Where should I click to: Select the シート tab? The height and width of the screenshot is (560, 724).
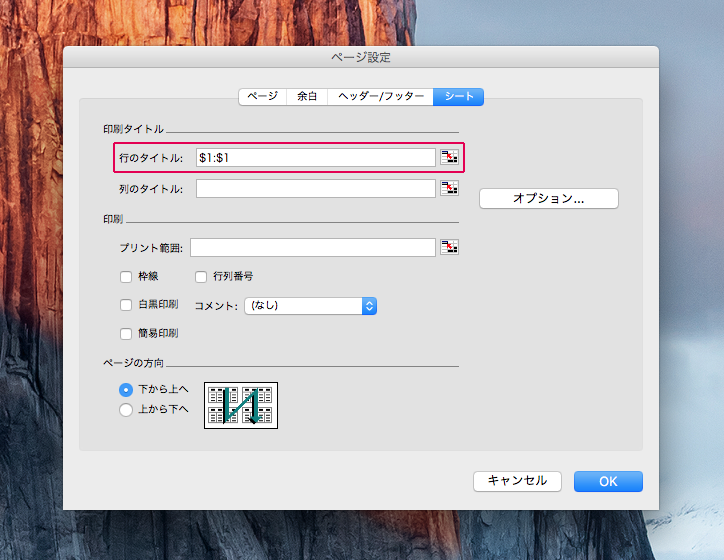459,96
